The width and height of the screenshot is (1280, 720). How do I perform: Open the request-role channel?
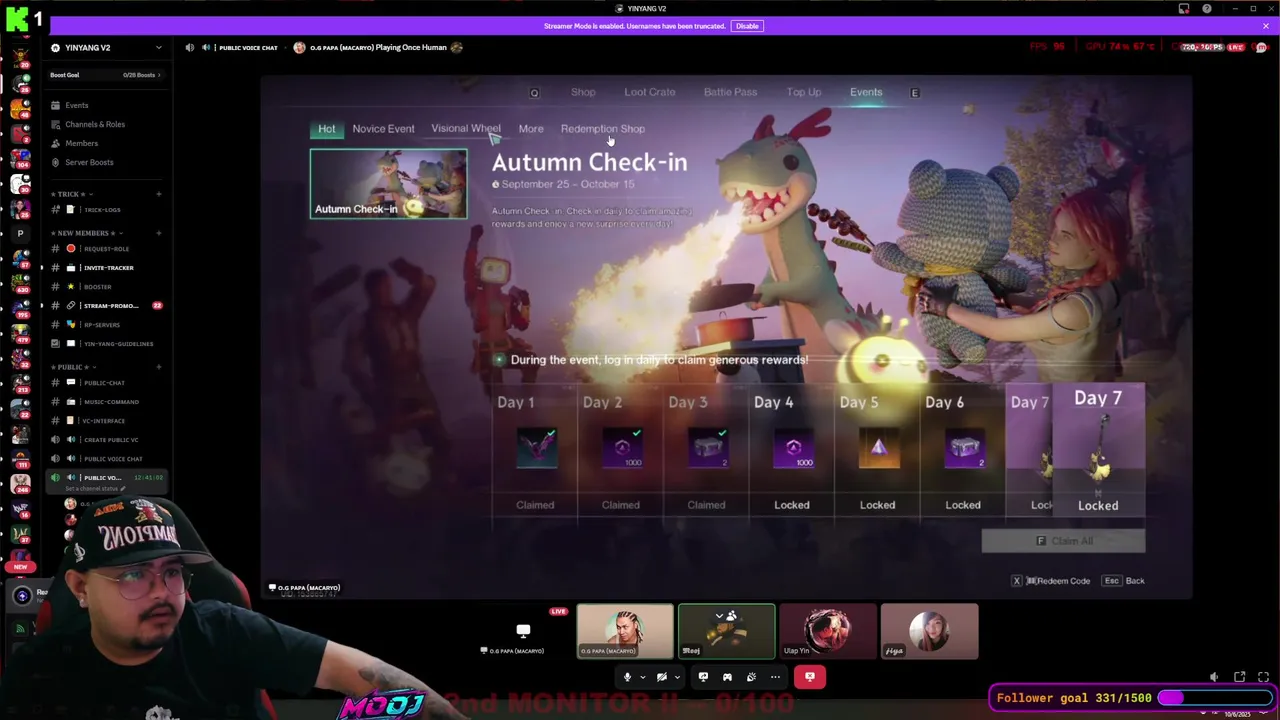(x=105, y=249)
